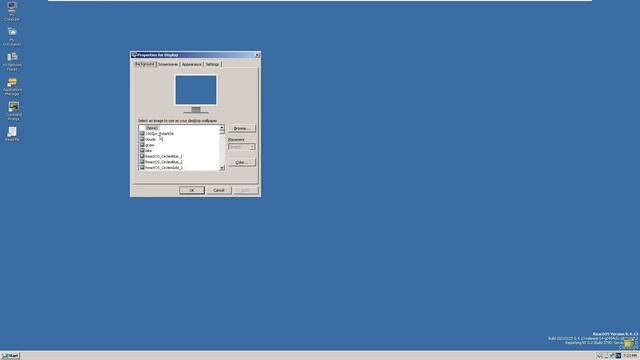640x360 pixels.
Task: Switch to the Screensaver tab
Action: pyautogui.click(x=168, y=64)
